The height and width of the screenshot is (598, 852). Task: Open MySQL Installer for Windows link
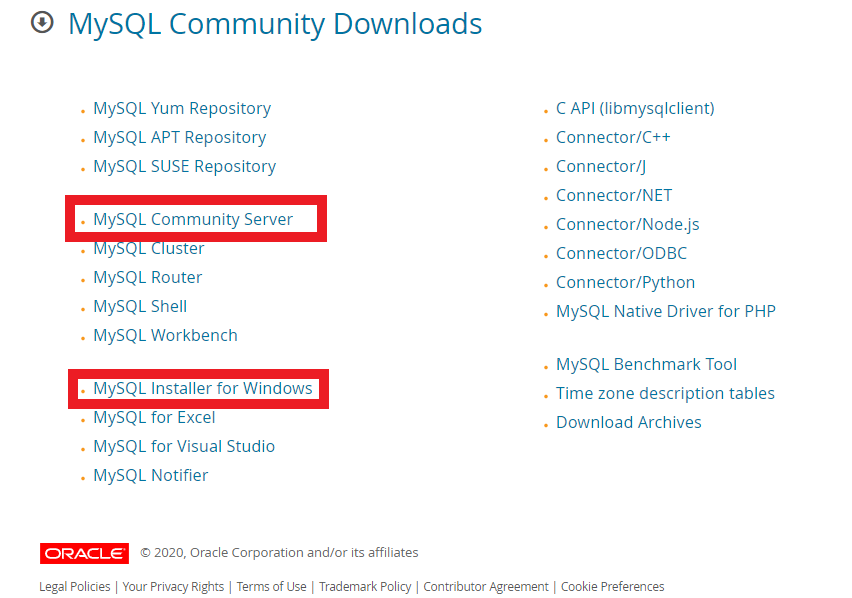(203, 388)
